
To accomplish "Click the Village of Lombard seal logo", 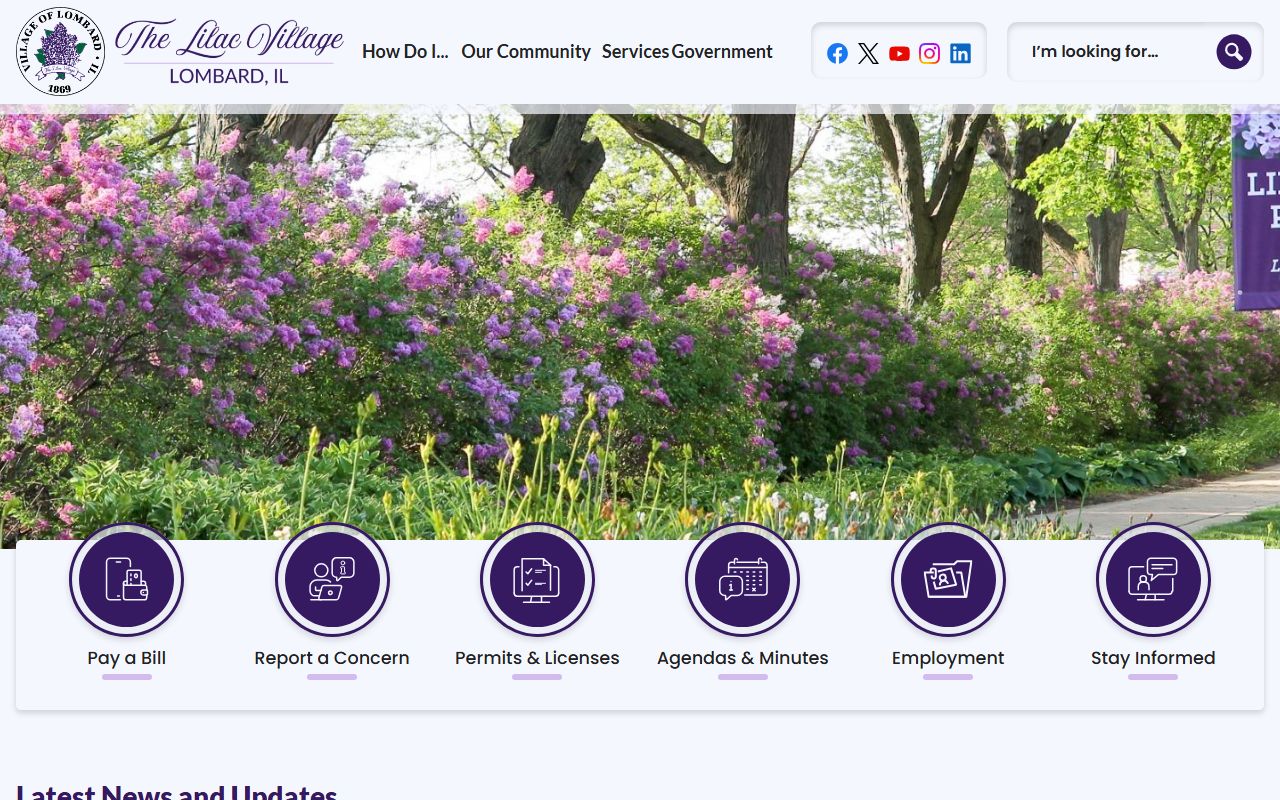I will [60, 51].
